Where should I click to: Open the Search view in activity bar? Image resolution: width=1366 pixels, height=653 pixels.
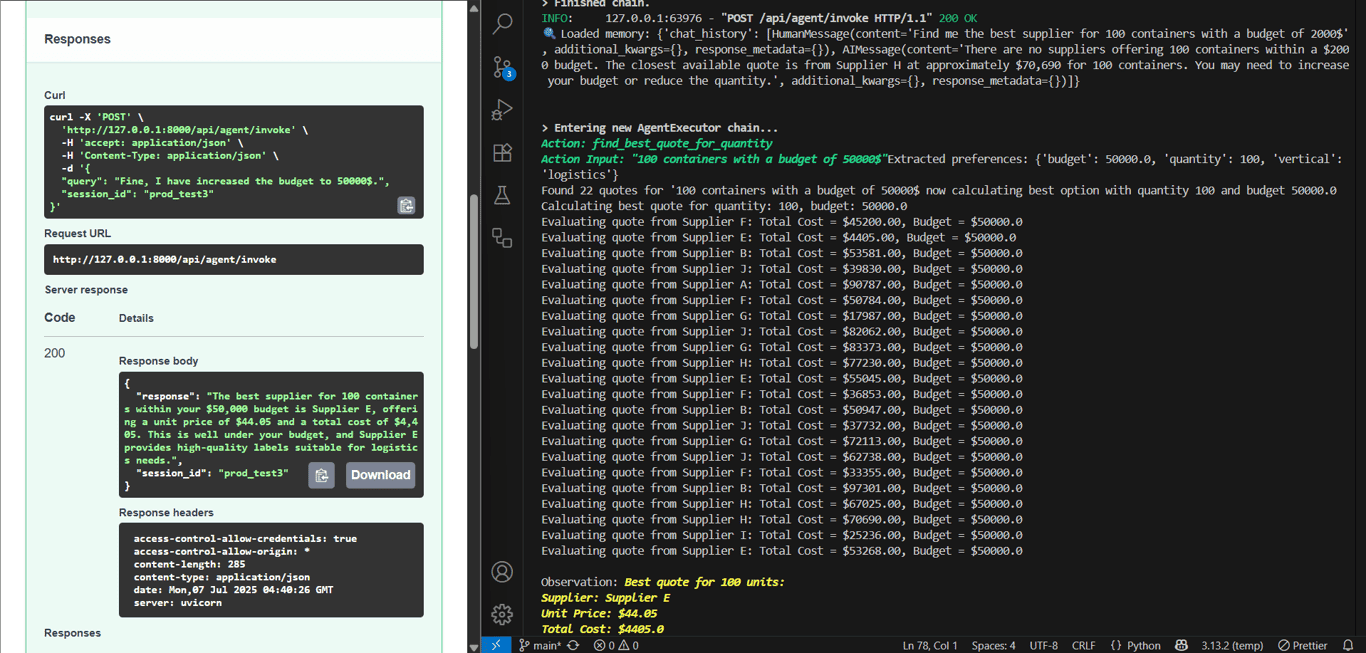pos(502,23)
